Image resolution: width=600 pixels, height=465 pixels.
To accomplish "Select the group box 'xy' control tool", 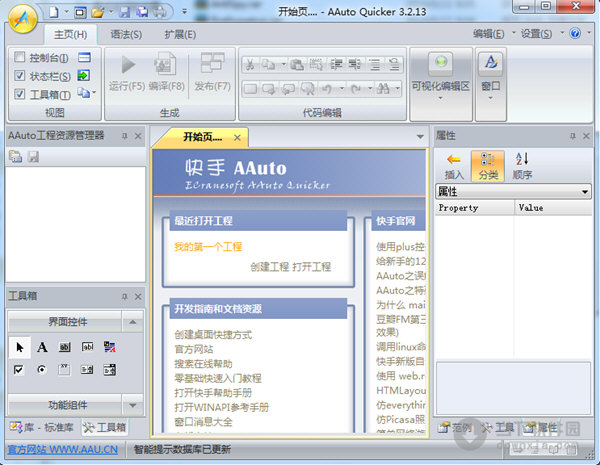I will [x=64, y=370].
